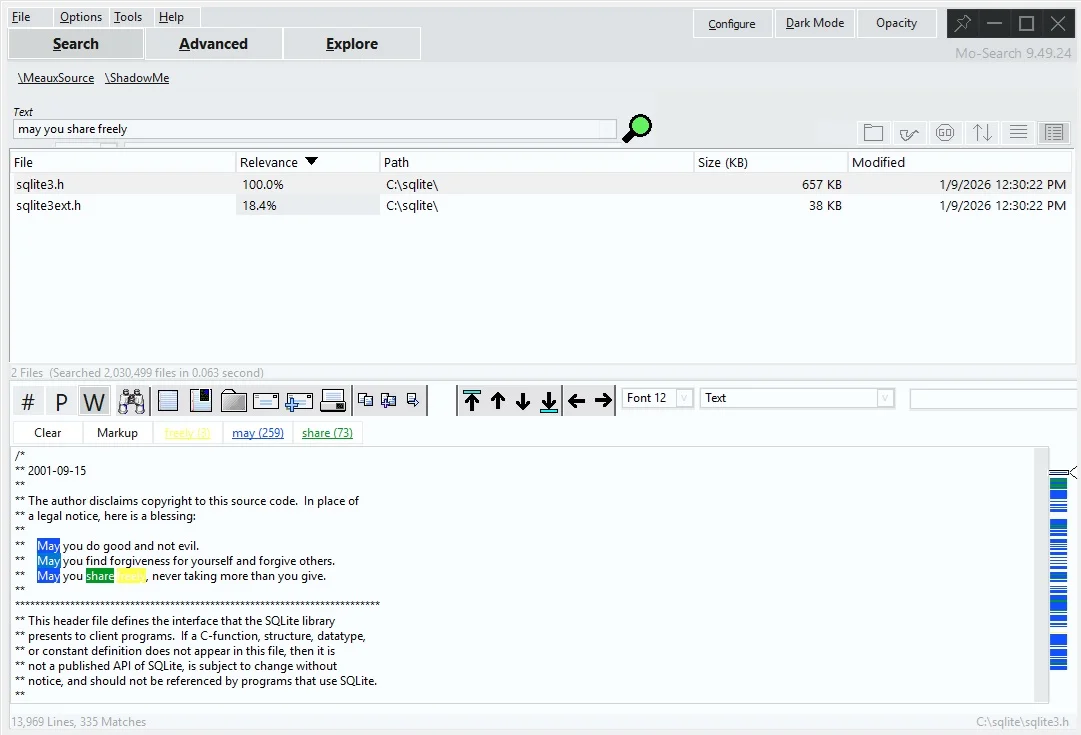The image size is (1081, 735).
Task: Click the up/down sort arrows icon
Action: coord(981,132)
